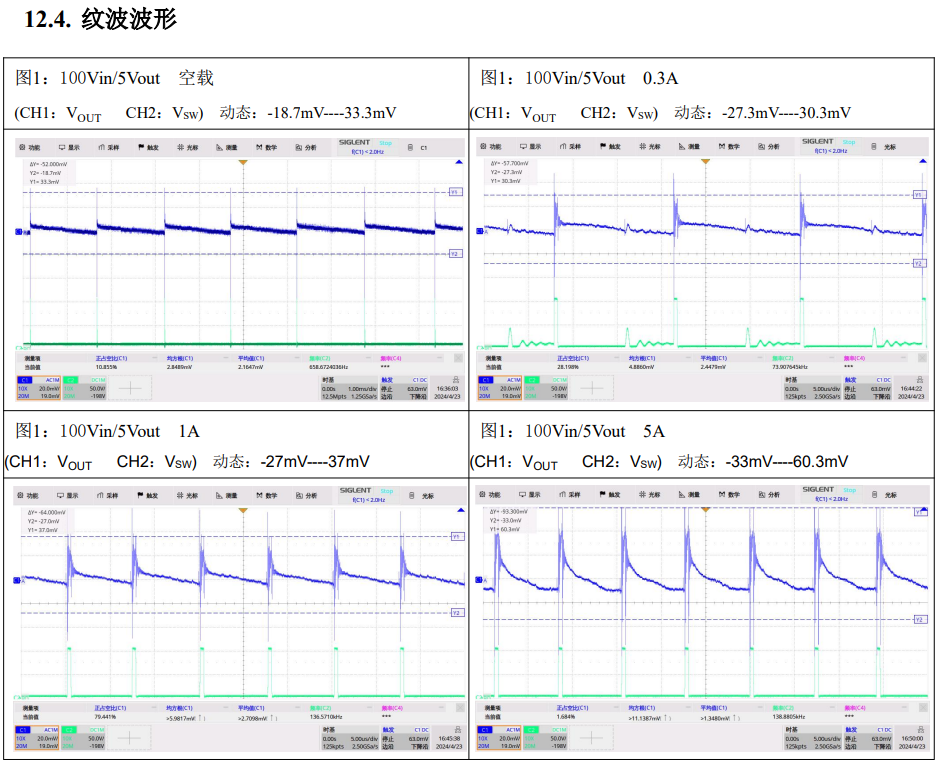The image size is (939, 764).
Task: Open 光标 cursor menu in the 空载 scope capture
Action: [187, 147]
